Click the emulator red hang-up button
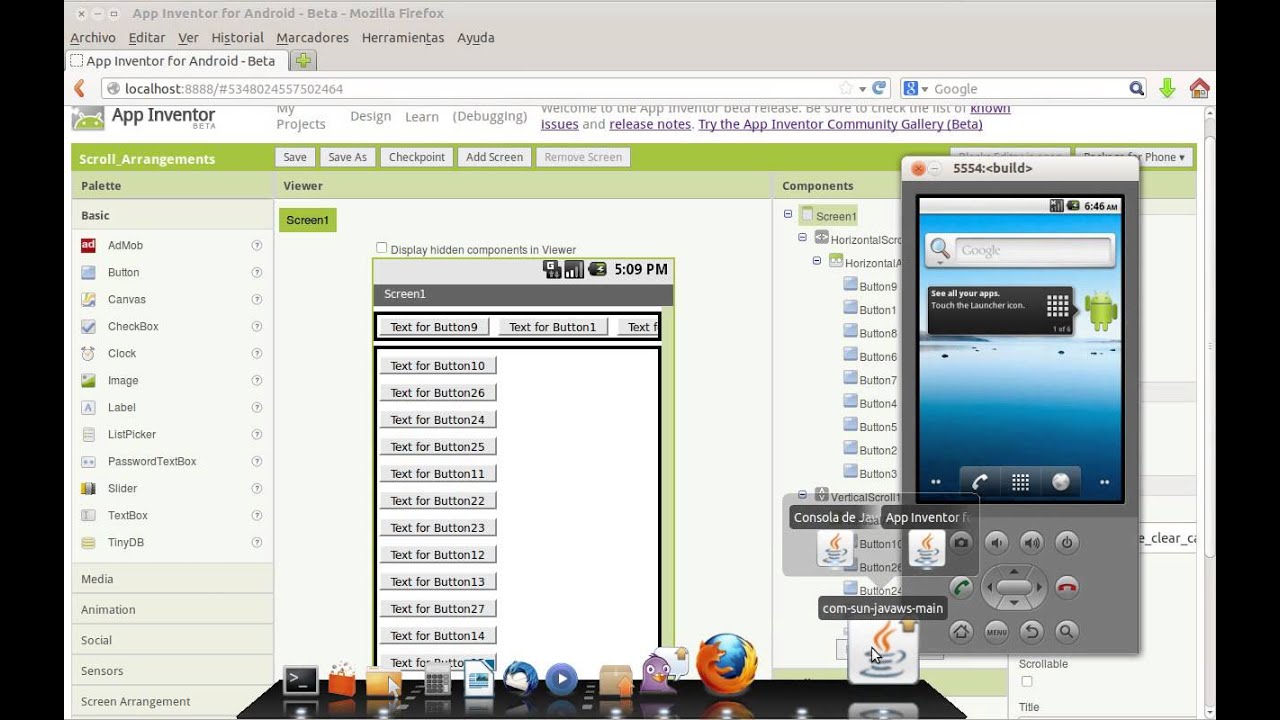The height and width of the screenshot is (720, 1280). click(1067, 587)
